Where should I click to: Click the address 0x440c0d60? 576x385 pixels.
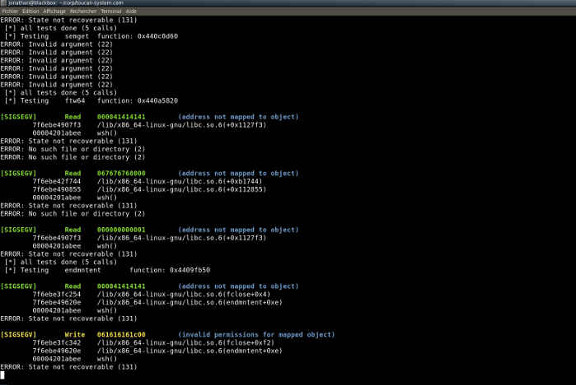click(x=158, y=36)
